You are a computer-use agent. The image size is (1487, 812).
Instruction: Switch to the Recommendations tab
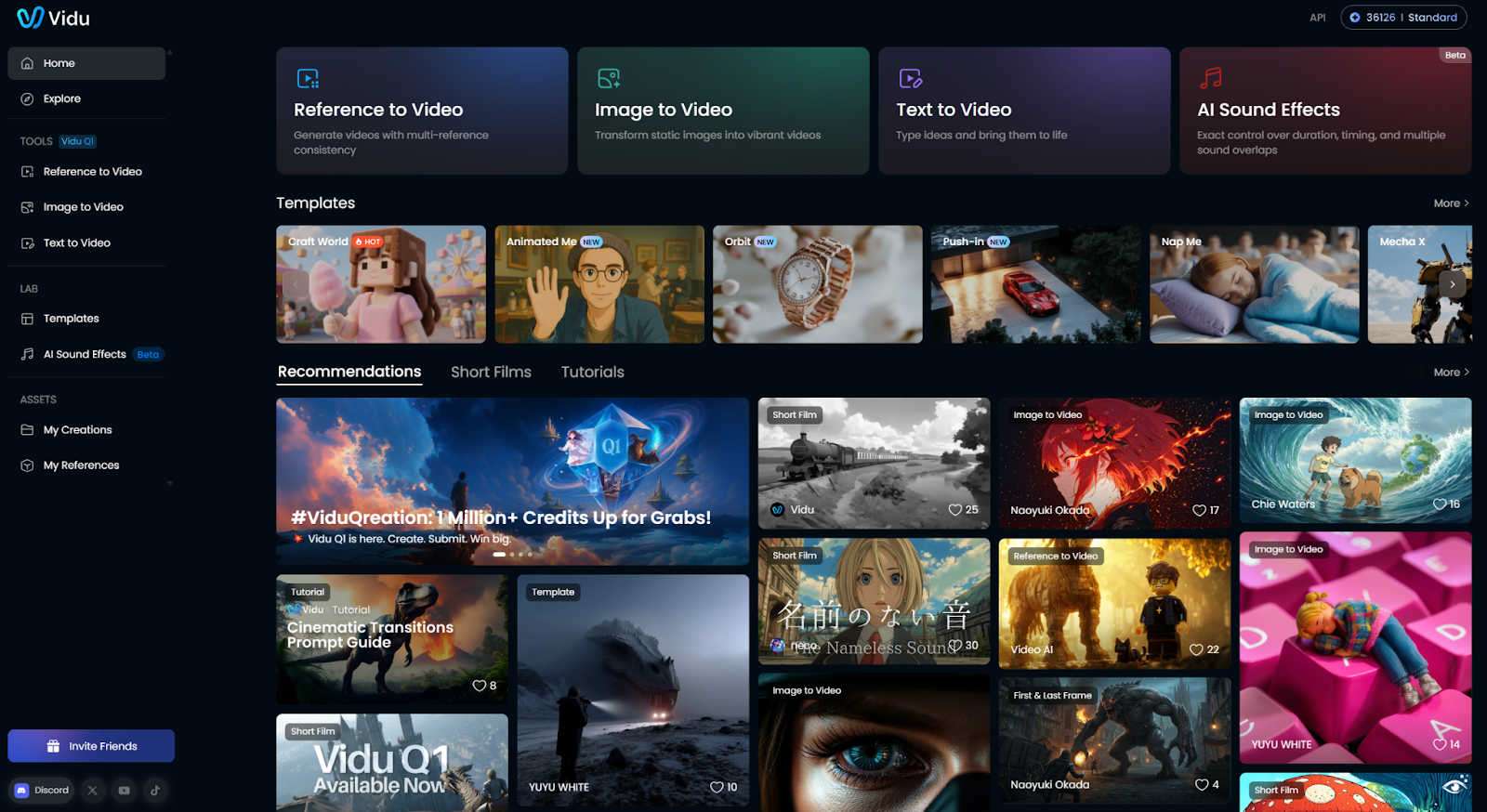(x=349, y=372)
